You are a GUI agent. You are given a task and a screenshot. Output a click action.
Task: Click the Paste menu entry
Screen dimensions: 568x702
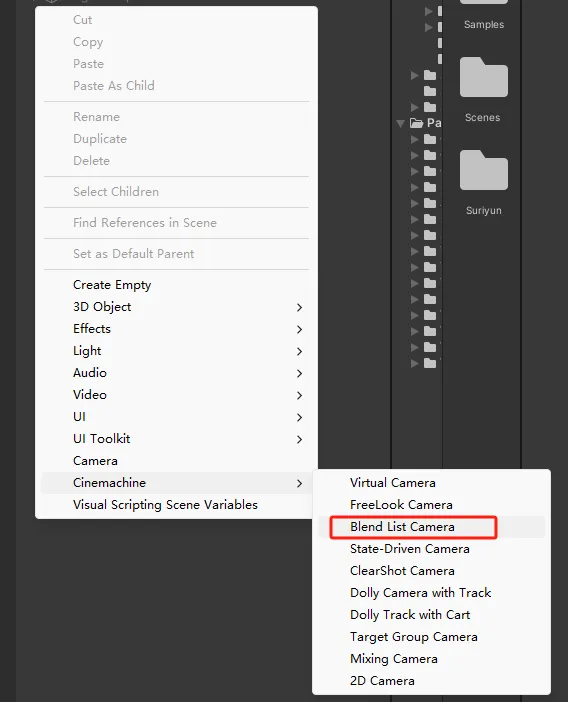[x=176, y=64]
